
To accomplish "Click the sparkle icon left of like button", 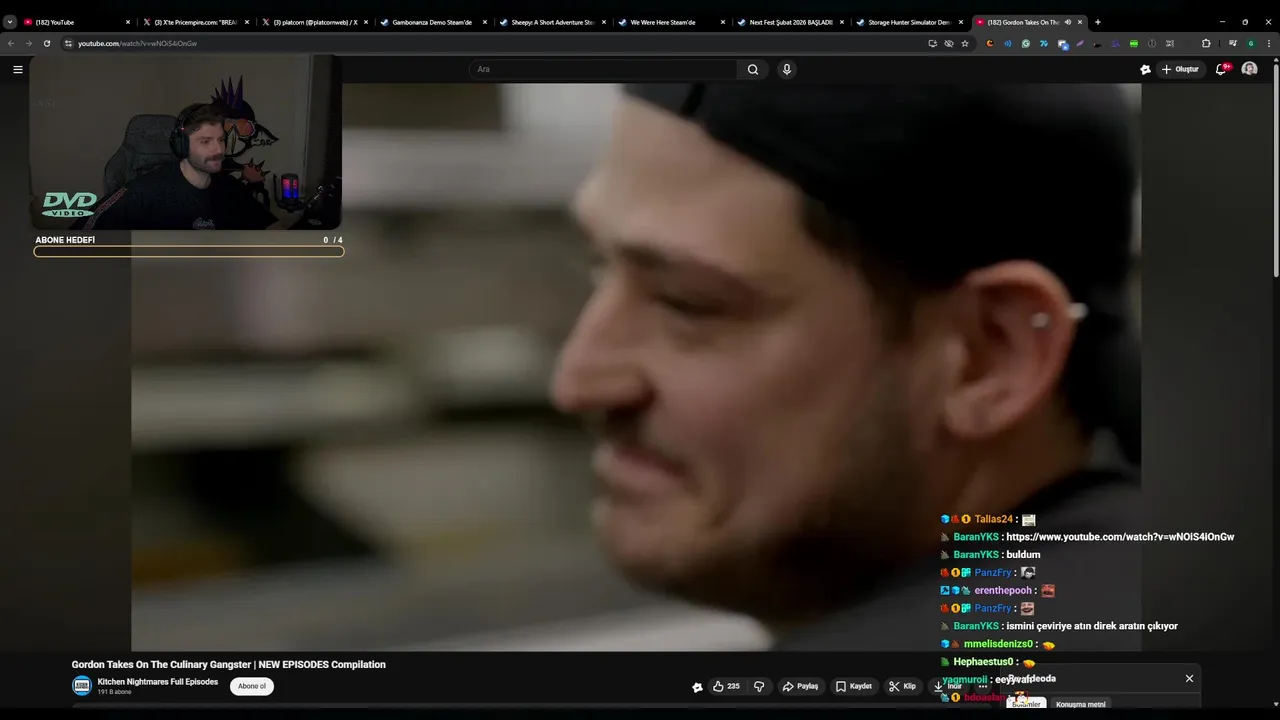I will point(697,687).
